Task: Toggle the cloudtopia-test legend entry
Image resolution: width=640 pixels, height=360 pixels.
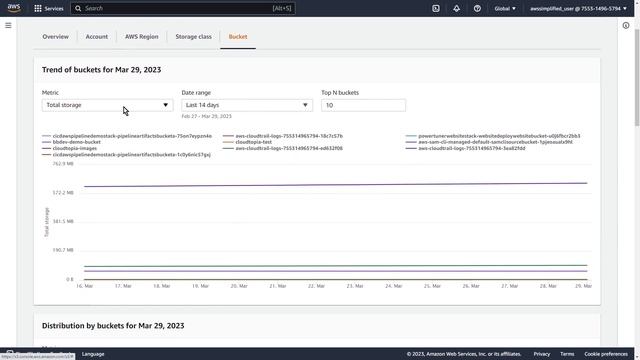Action: (x=247, y=142)
